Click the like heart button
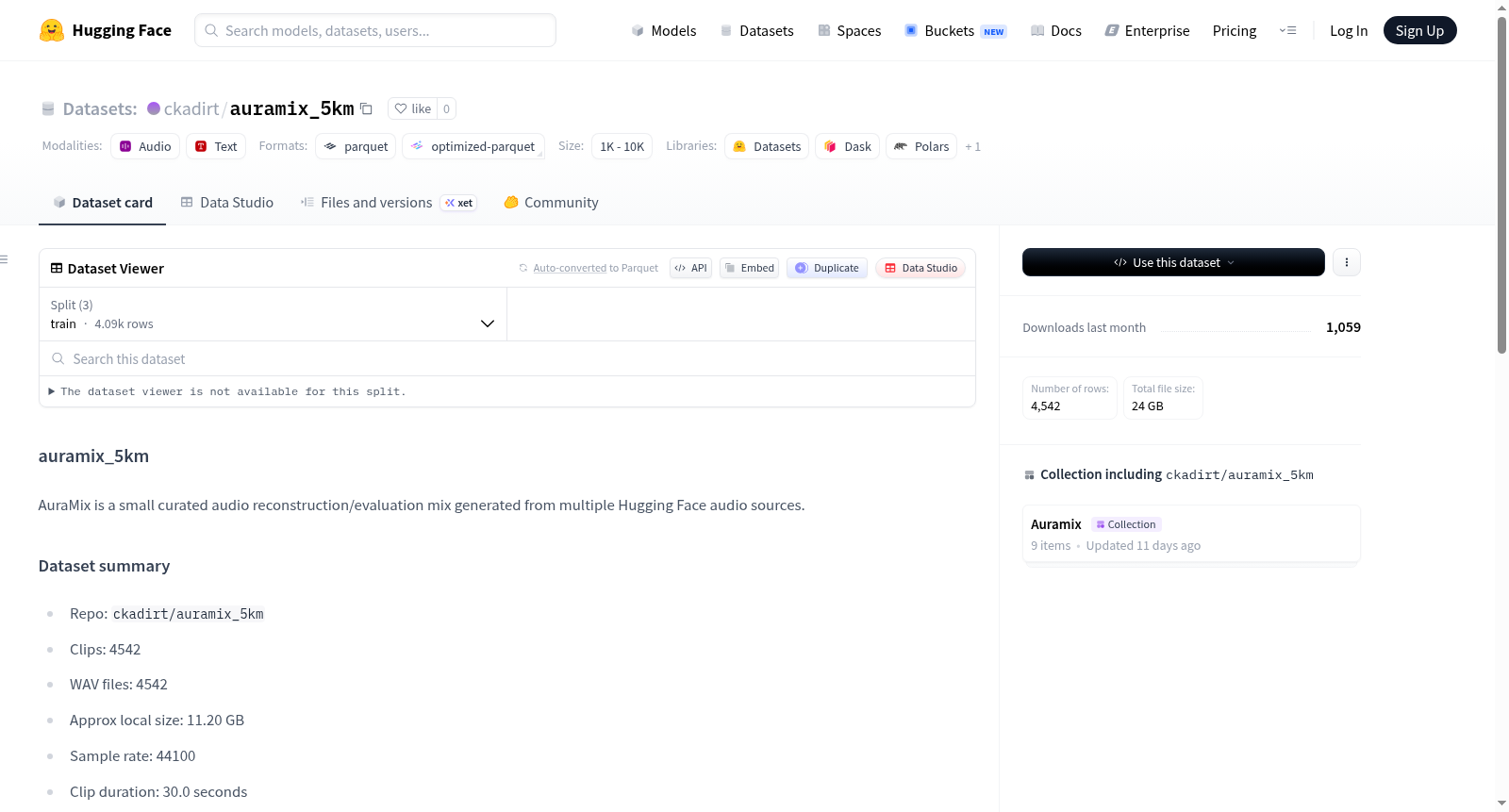 [412, 108]
